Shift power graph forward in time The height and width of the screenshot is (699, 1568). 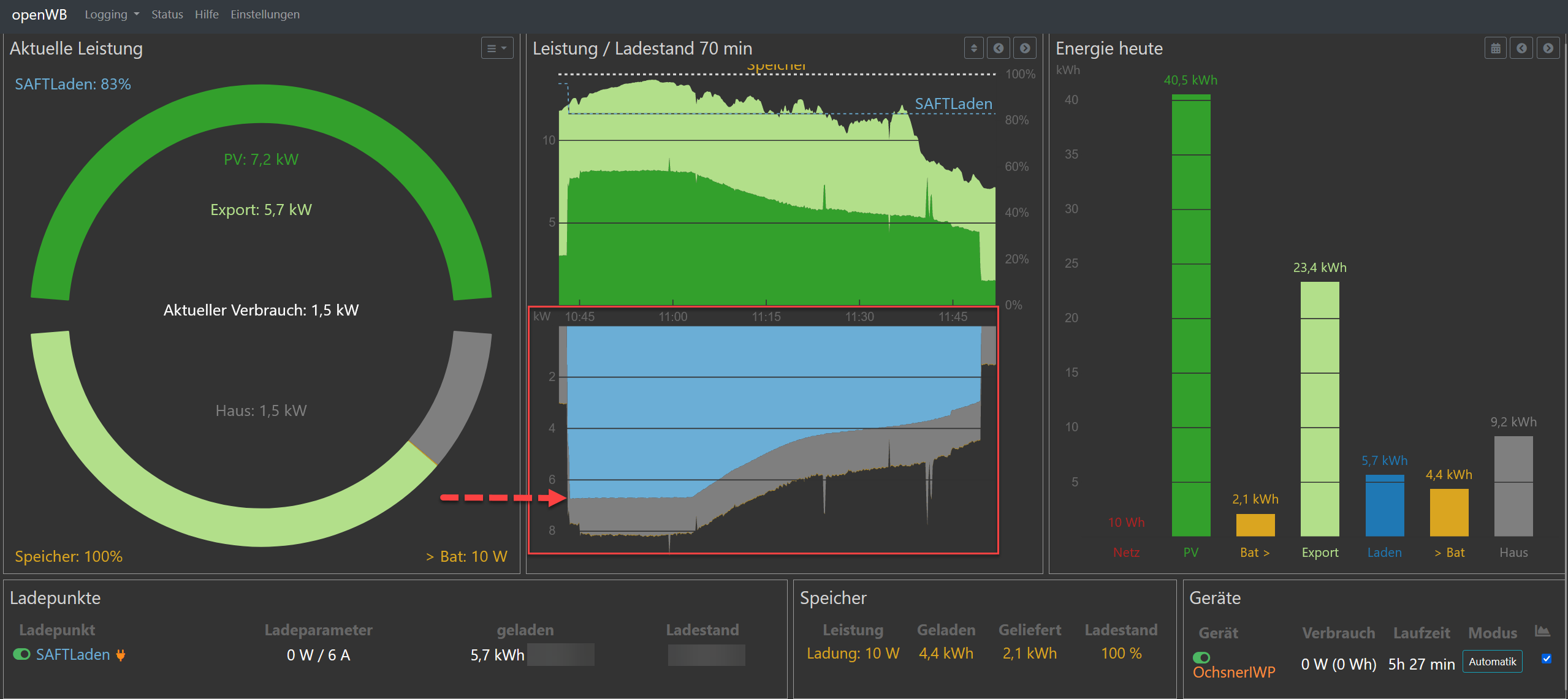(1025, 48)
